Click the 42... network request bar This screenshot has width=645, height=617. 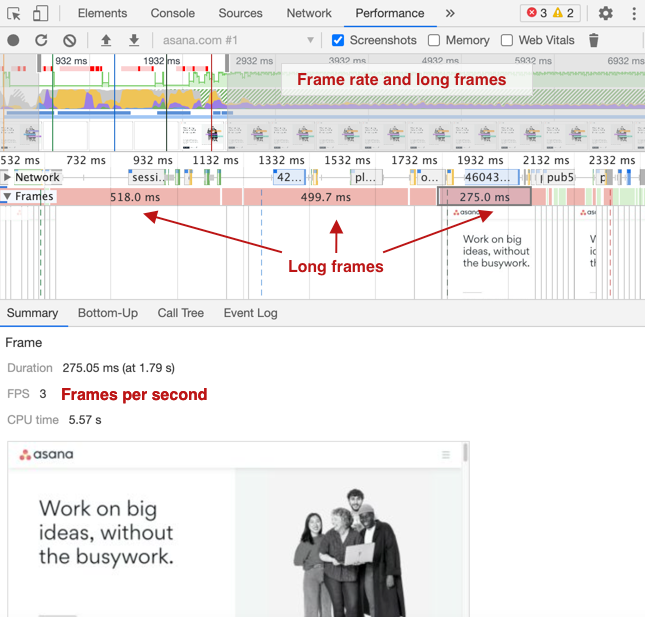point(289,177)
